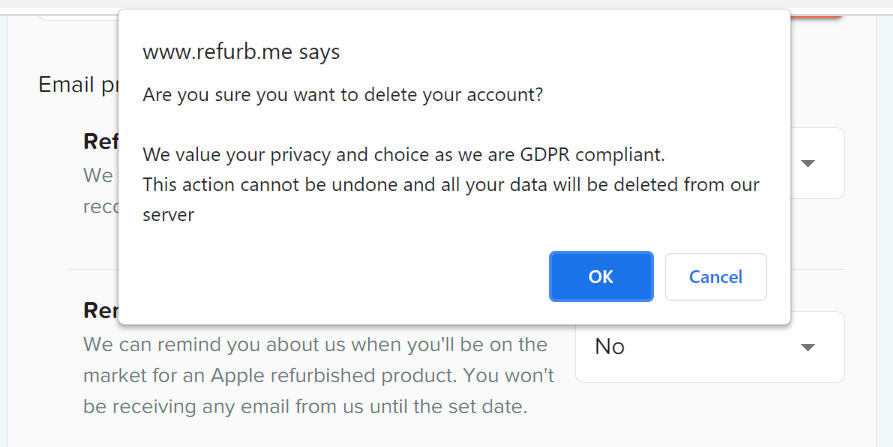
Task: Open the reminder dropdown showing No
Action: coord(709,347)
